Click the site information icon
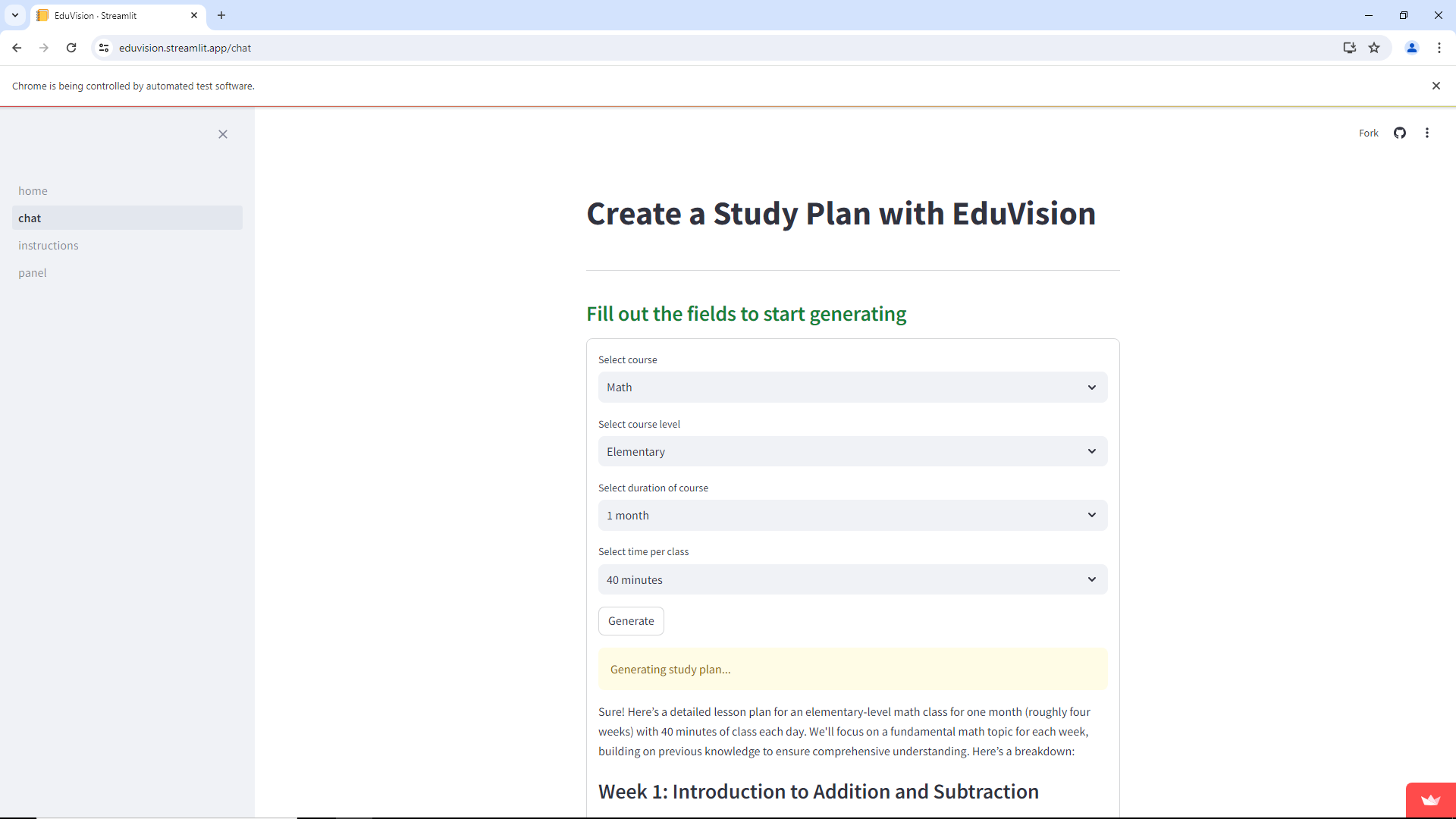This screenshot has height=819, width=1456. click(x=103, y=47)
